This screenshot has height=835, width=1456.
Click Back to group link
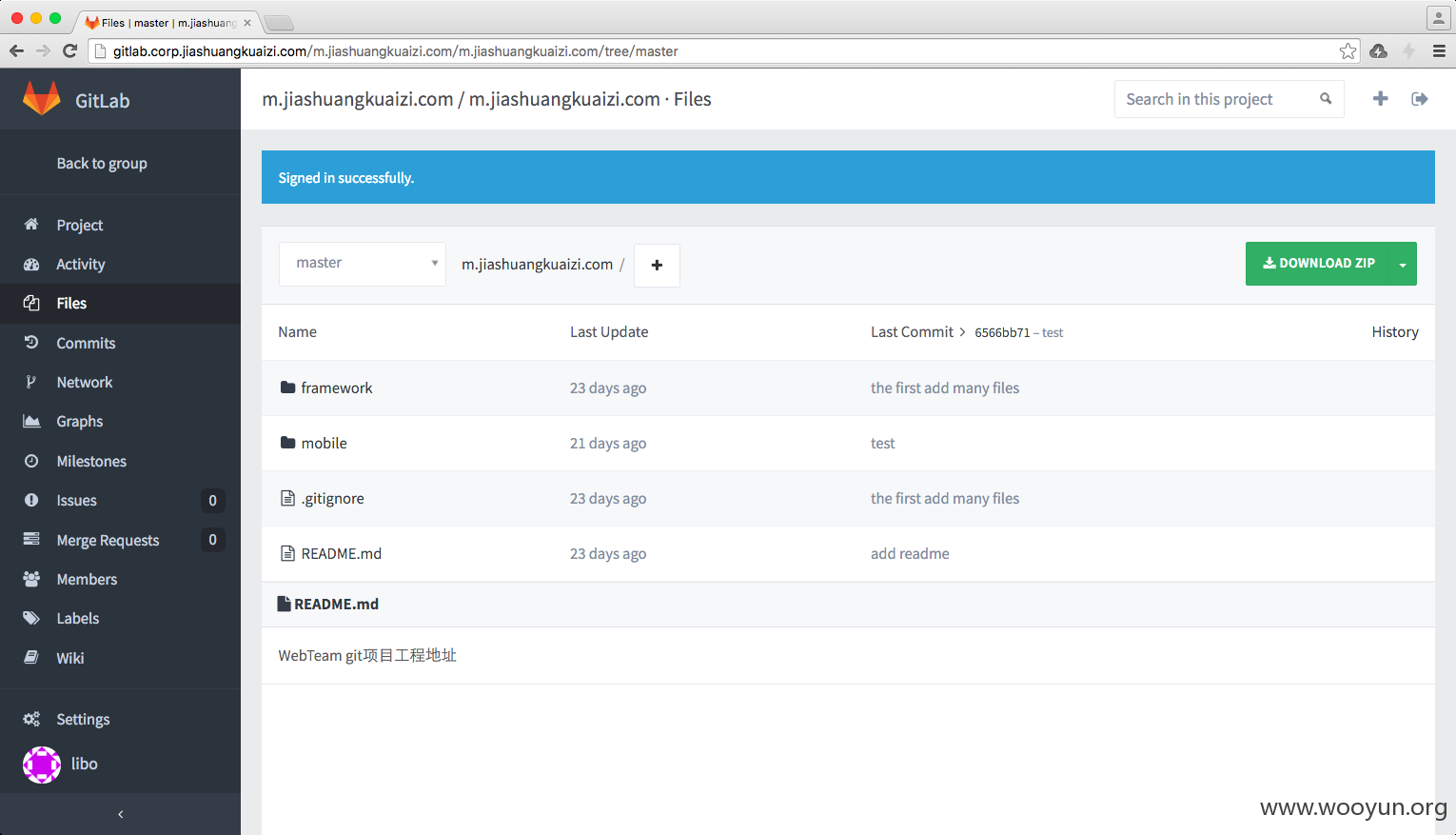click(x=102, y=163)
